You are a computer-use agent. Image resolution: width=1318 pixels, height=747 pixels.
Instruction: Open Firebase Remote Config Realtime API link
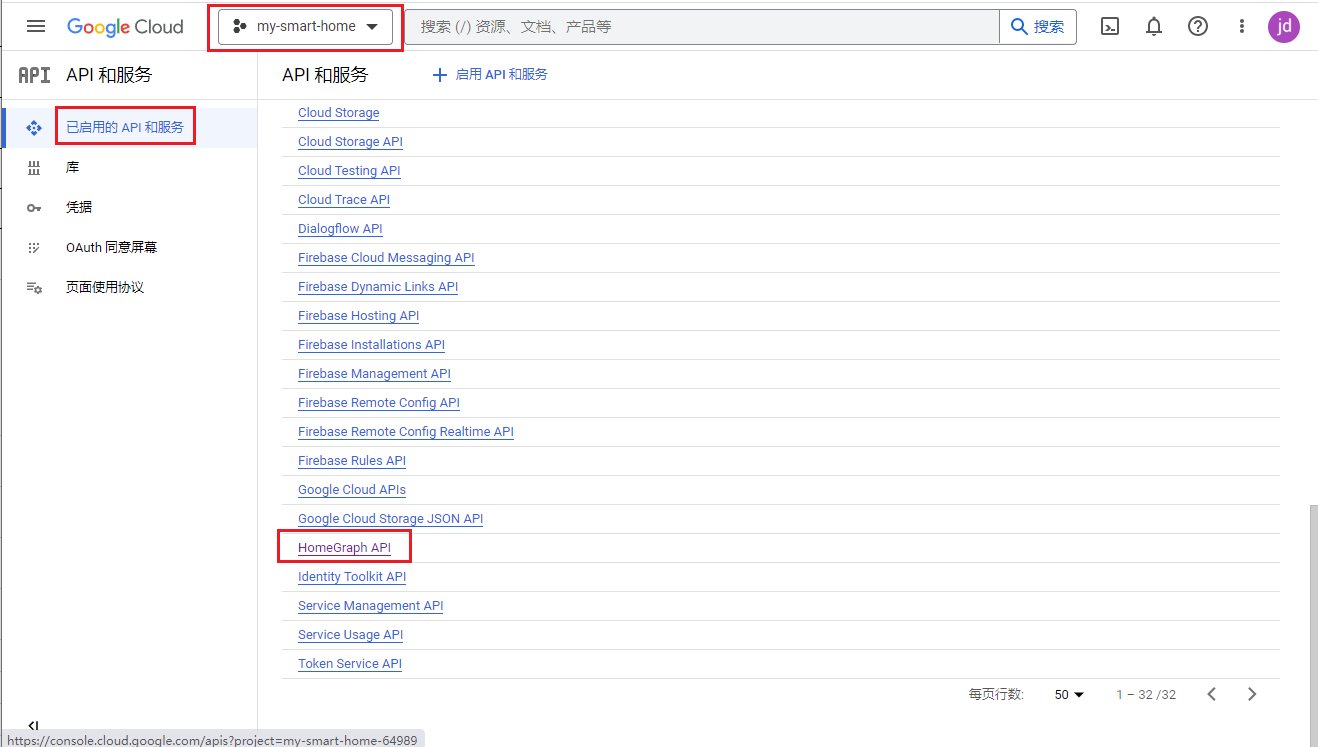tap(406, 432)
